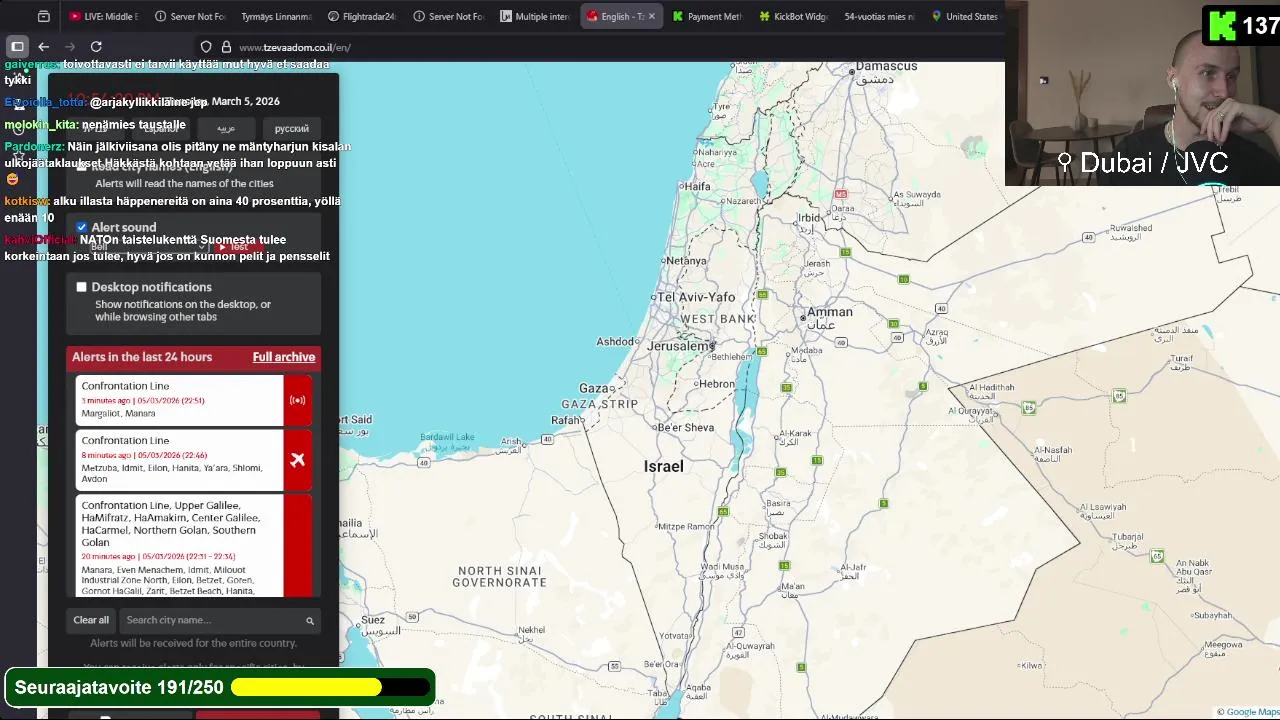The height and width of the screenshot is (720, 1280).
Task: Open the tab overview icon in tab bar
Action: click(x=43, y=16)
